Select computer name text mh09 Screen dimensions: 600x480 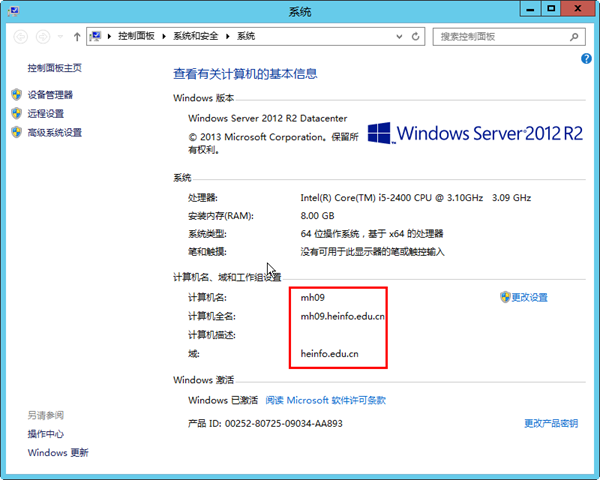pos(313,297)
